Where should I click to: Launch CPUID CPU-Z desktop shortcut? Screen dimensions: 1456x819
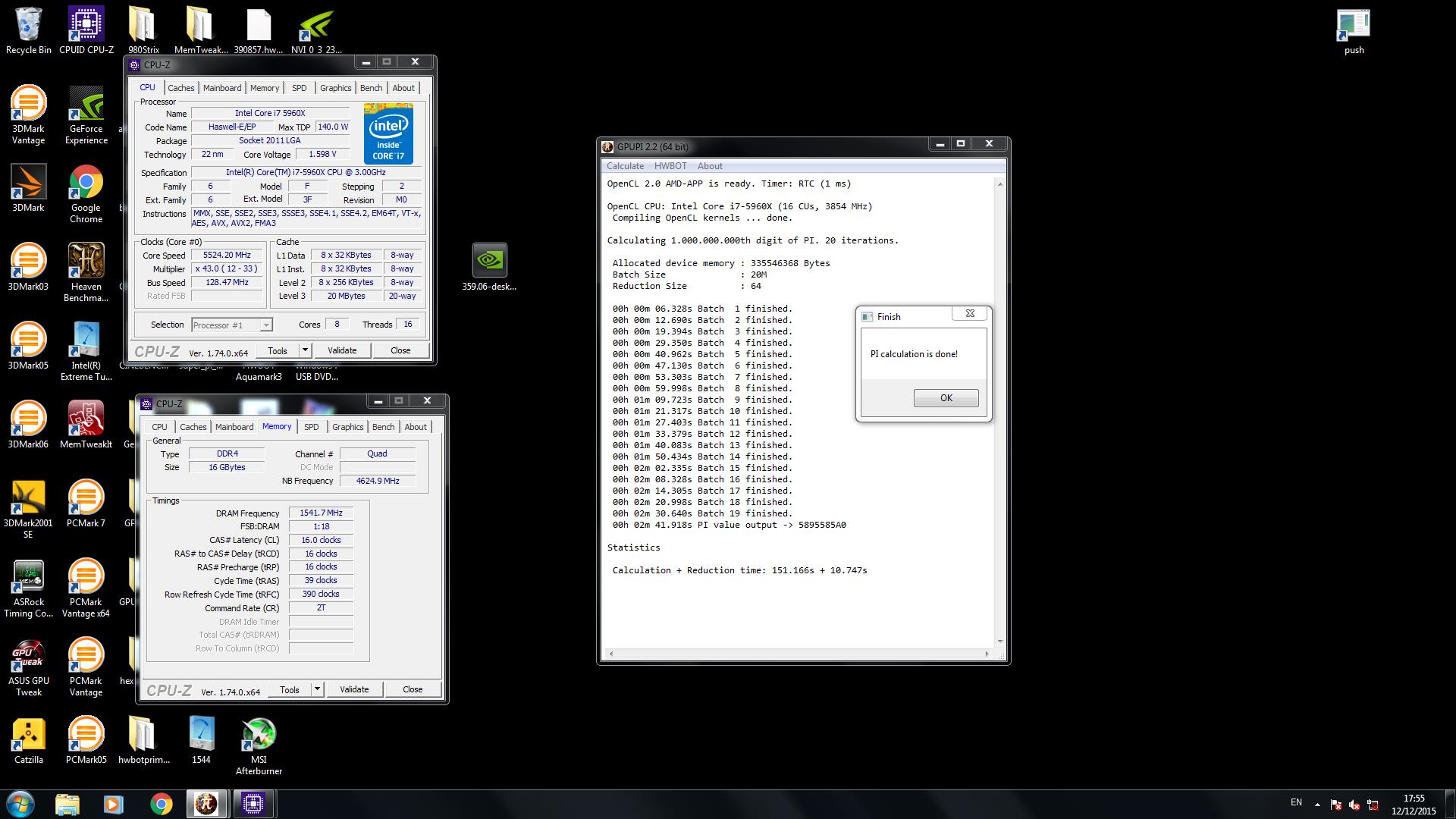click(x=86, y=30)
